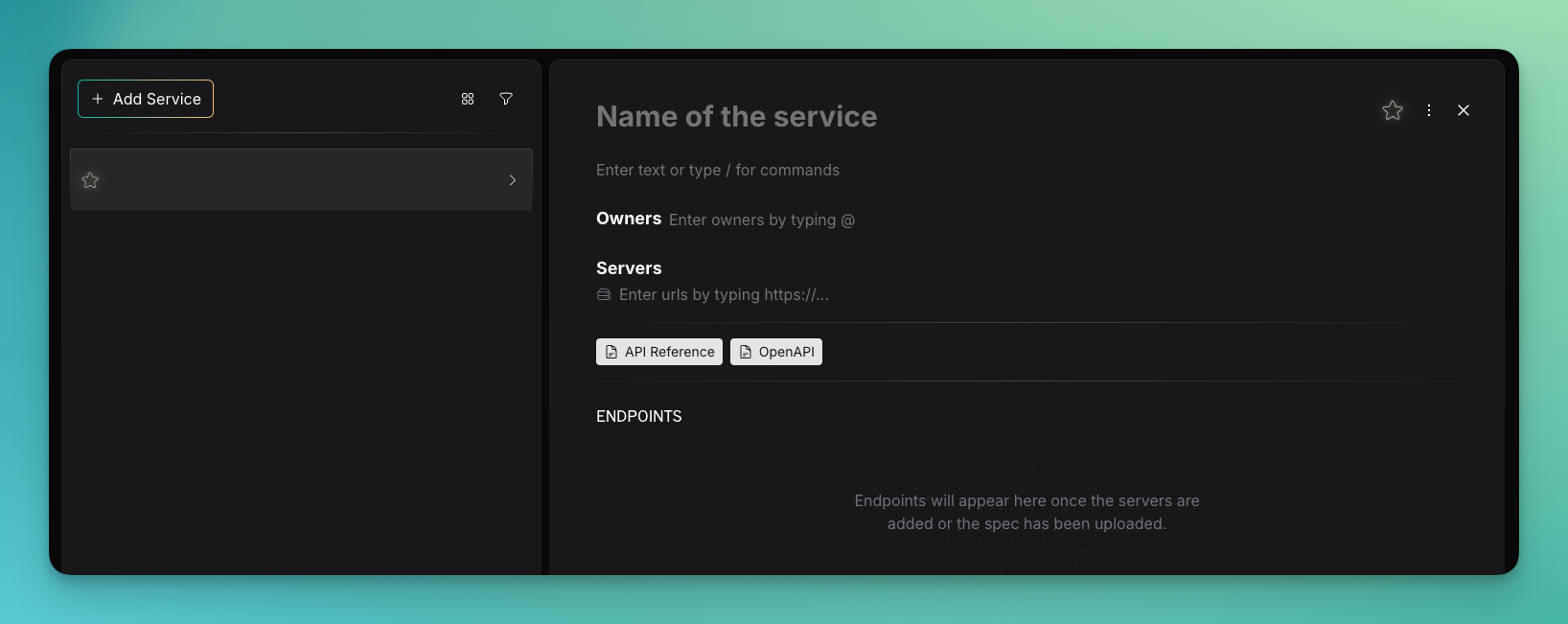The width and height of the screenshot is (1568, 624).
Task: Open the API Reference document
Action: click(659, 352)
